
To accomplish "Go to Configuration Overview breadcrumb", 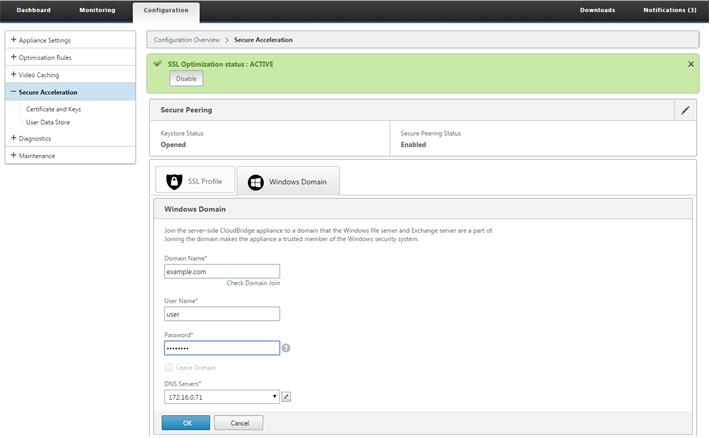I will [187, 40].
